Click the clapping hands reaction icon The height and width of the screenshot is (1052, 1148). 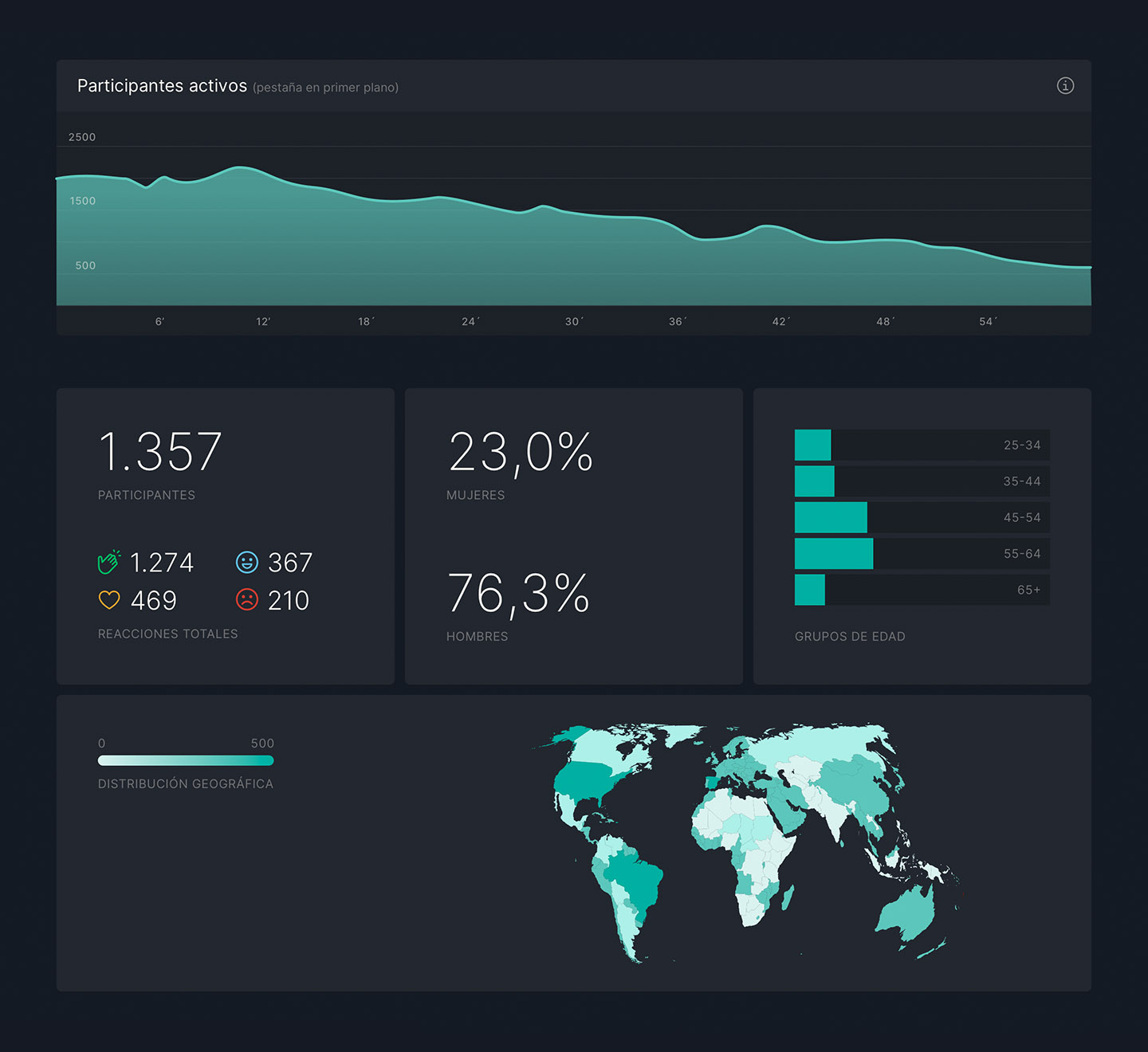pos(108,562)
